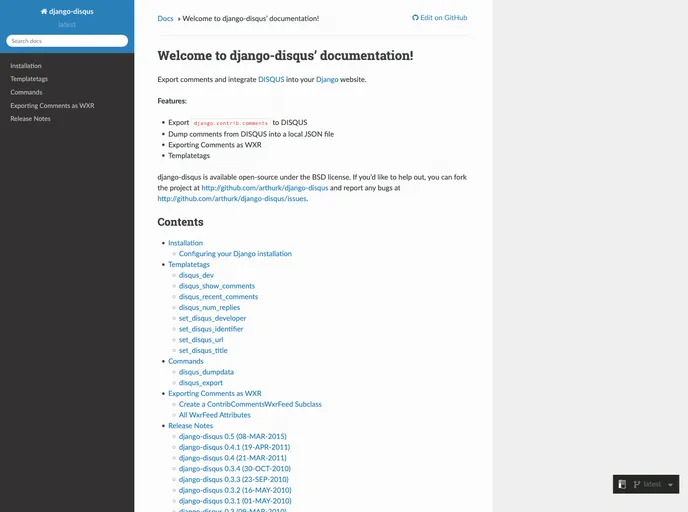Click the home icon beside django-disqus
Screen dimensions: 688x512
(x=44, y=11)
